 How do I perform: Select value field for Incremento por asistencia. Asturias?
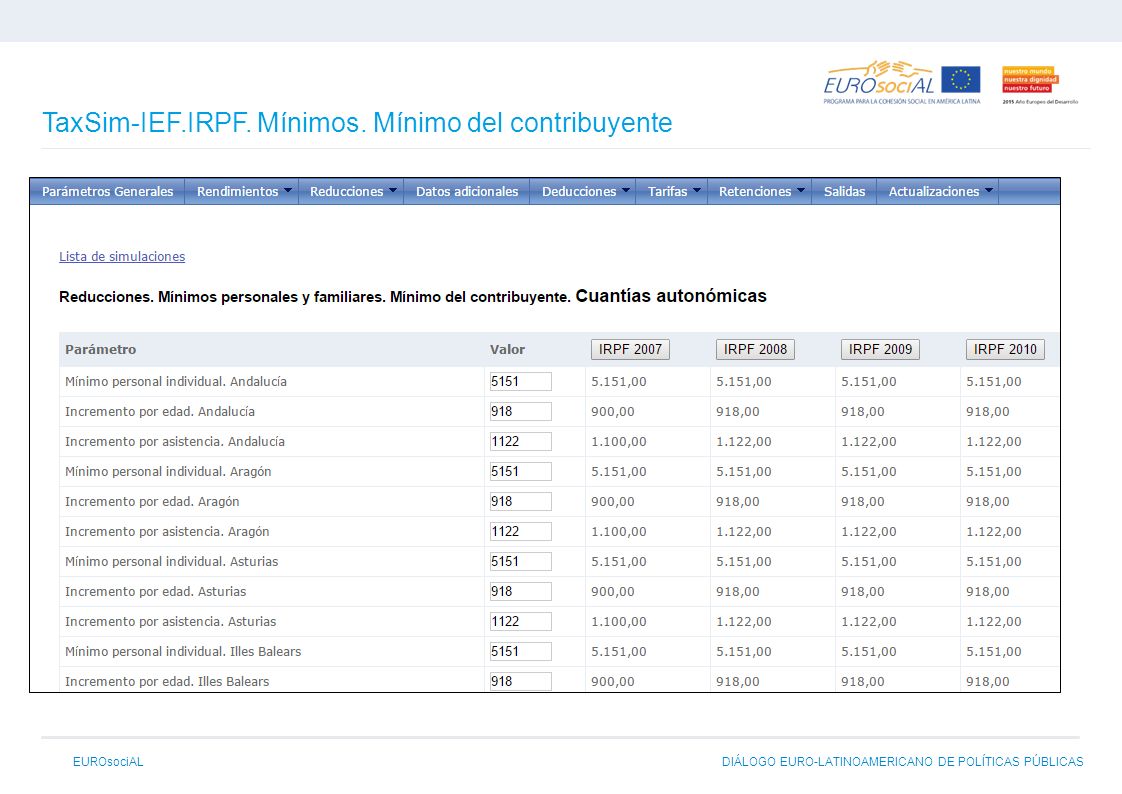tap(520, 622)
